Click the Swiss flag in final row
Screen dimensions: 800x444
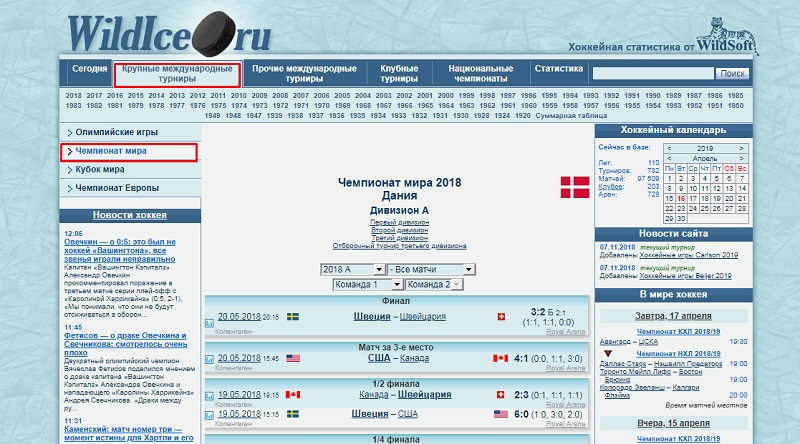point(501,317)
